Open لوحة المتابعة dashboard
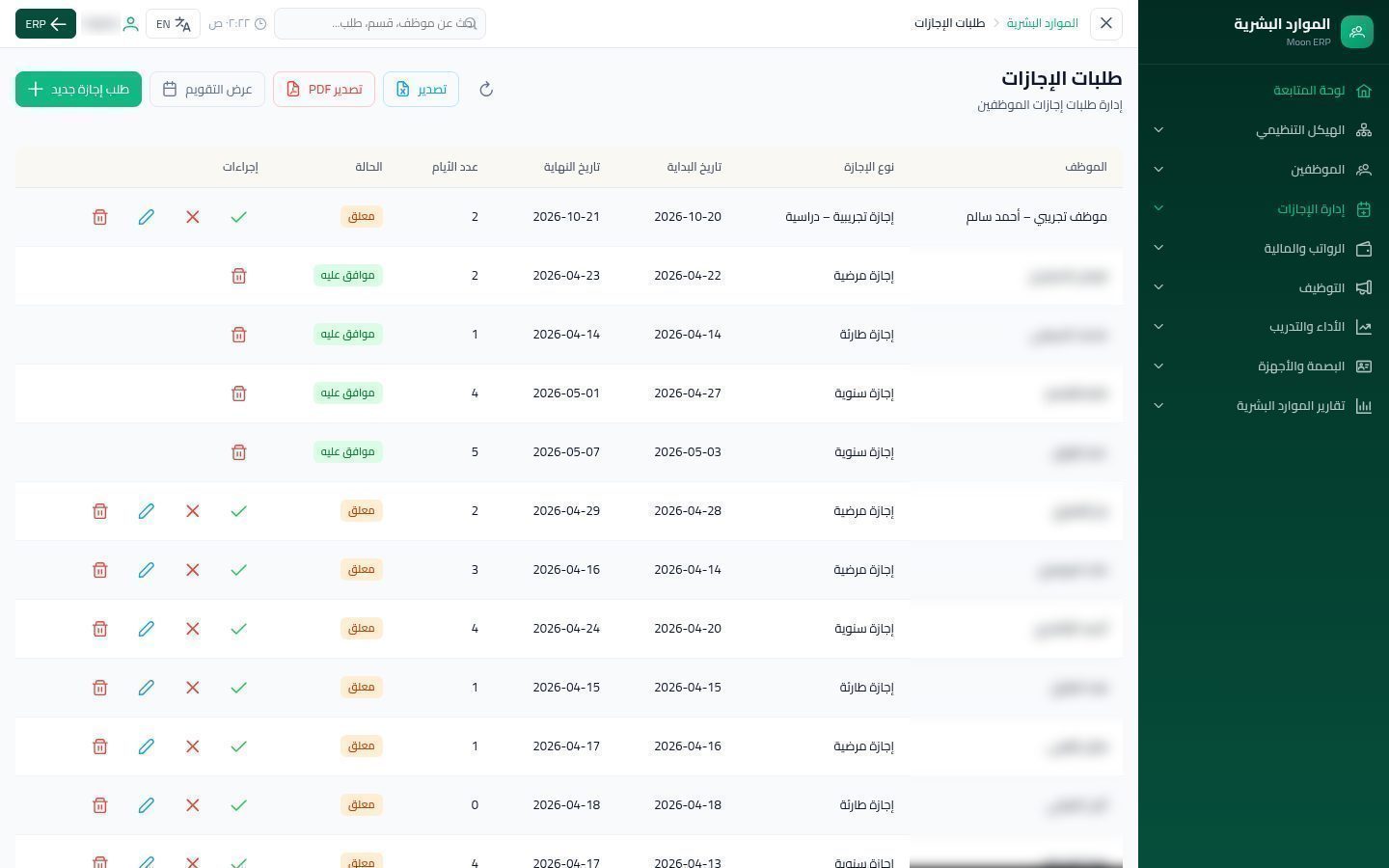Viewport: 1389px width, 868px height. click(1264, 91)
